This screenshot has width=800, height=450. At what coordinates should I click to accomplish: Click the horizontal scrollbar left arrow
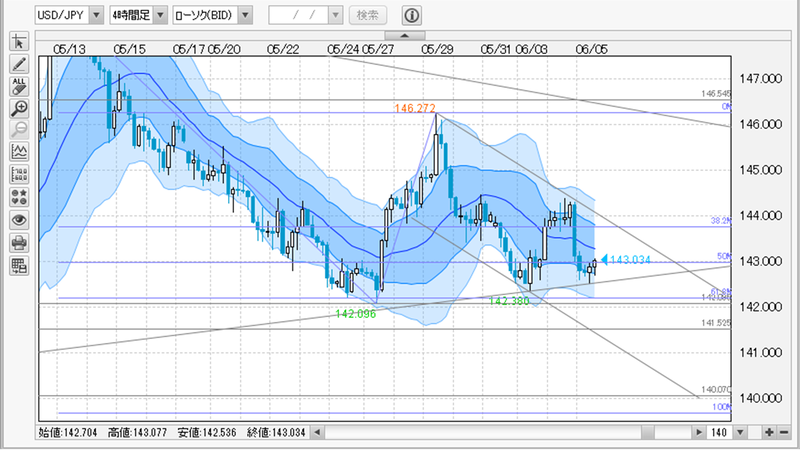(317, 433)
